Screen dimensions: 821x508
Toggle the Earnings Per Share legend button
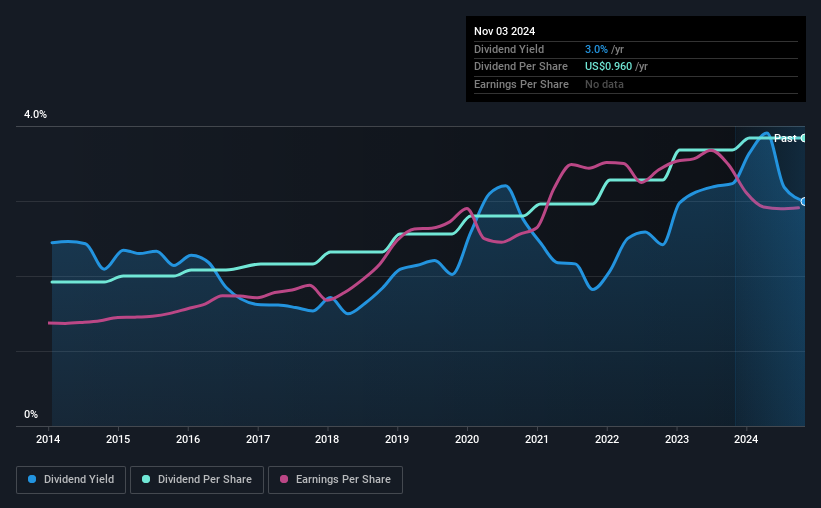tap(336, 480)
